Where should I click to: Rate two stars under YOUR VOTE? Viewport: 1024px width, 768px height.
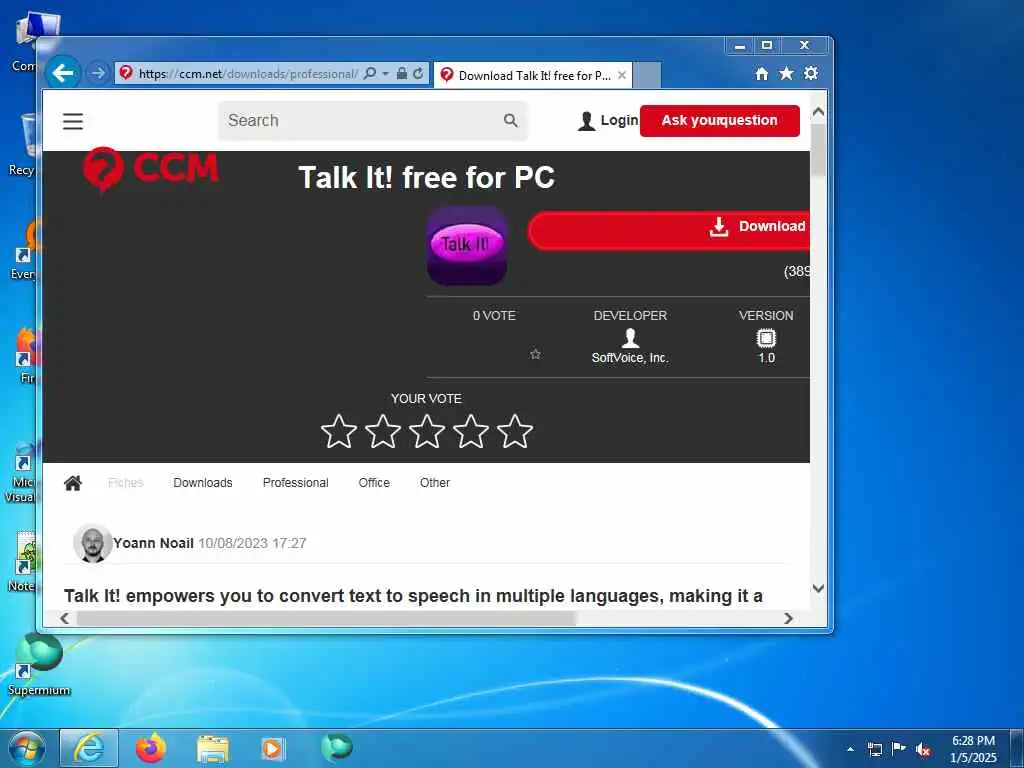[x=383, y=432]
